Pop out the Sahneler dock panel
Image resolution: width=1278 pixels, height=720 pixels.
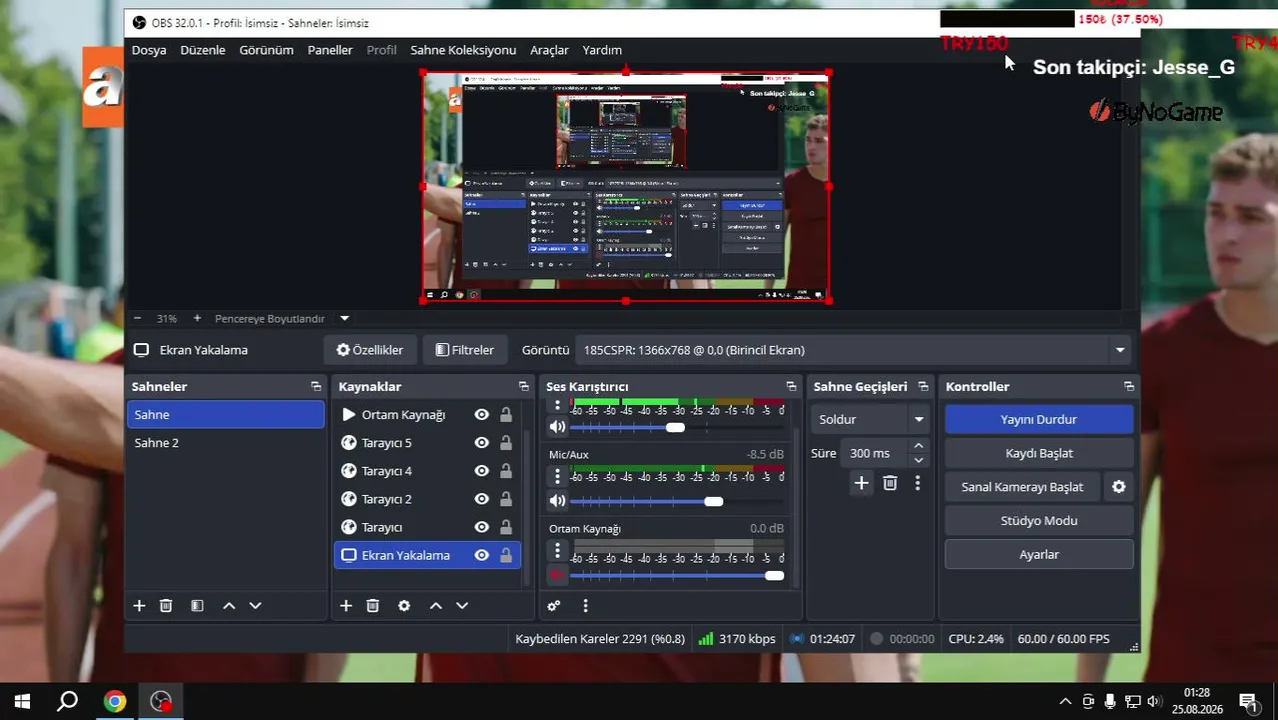point(316,386)
